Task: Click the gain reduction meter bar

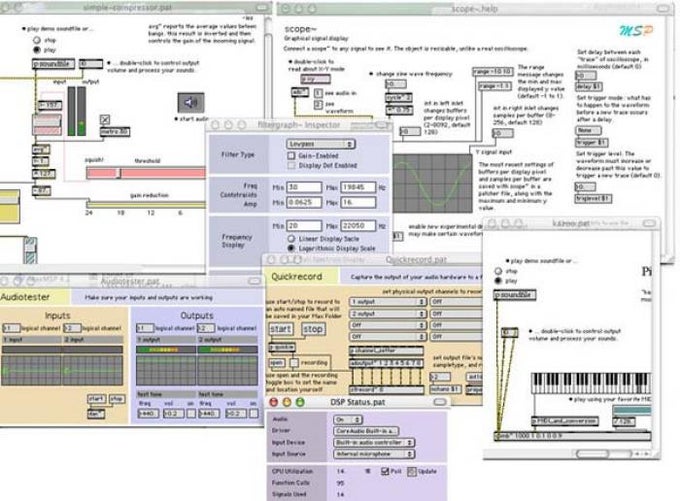Action: 146,204
